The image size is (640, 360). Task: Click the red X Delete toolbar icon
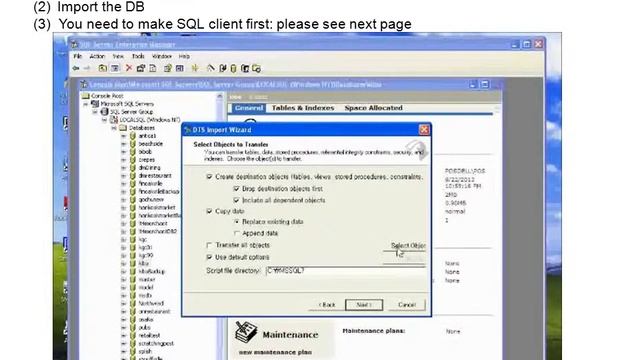coord(129,68)
